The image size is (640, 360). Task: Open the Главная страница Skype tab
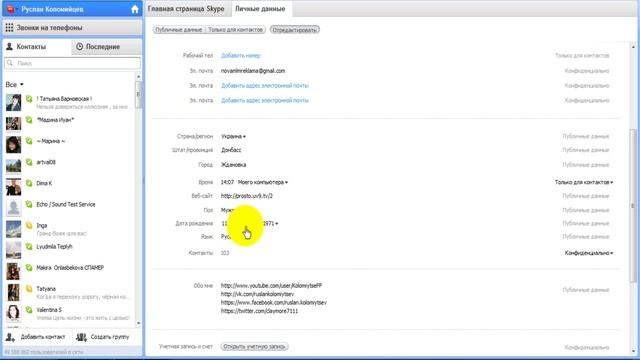[x=186, y=9]
